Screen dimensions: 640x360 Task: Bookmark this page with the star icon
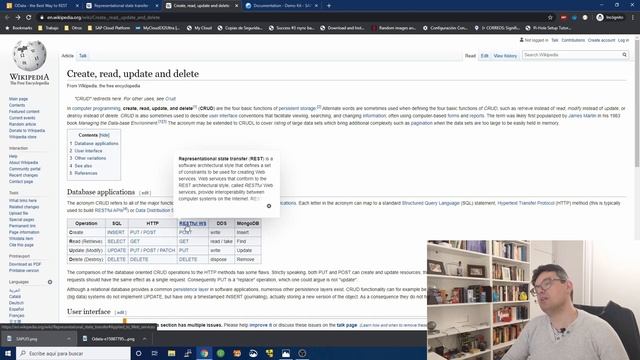[550, 18]
